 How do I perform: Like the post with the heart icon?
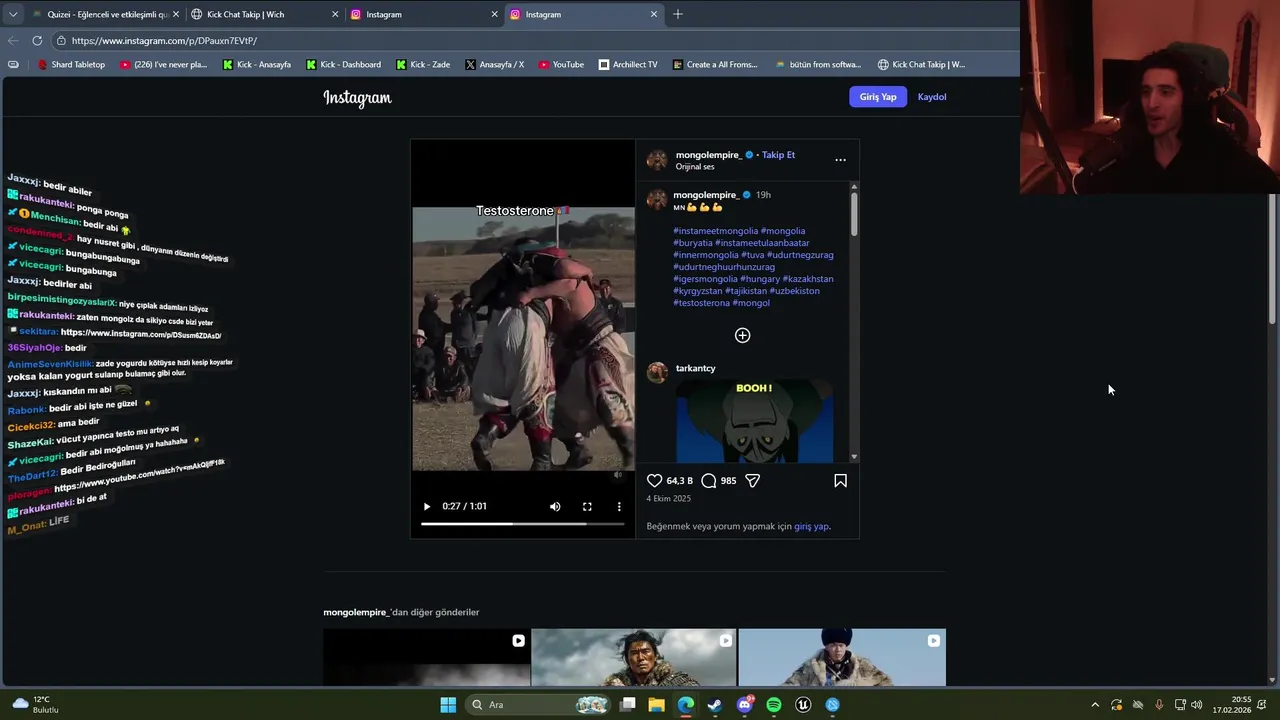click(x=654, y=481)
